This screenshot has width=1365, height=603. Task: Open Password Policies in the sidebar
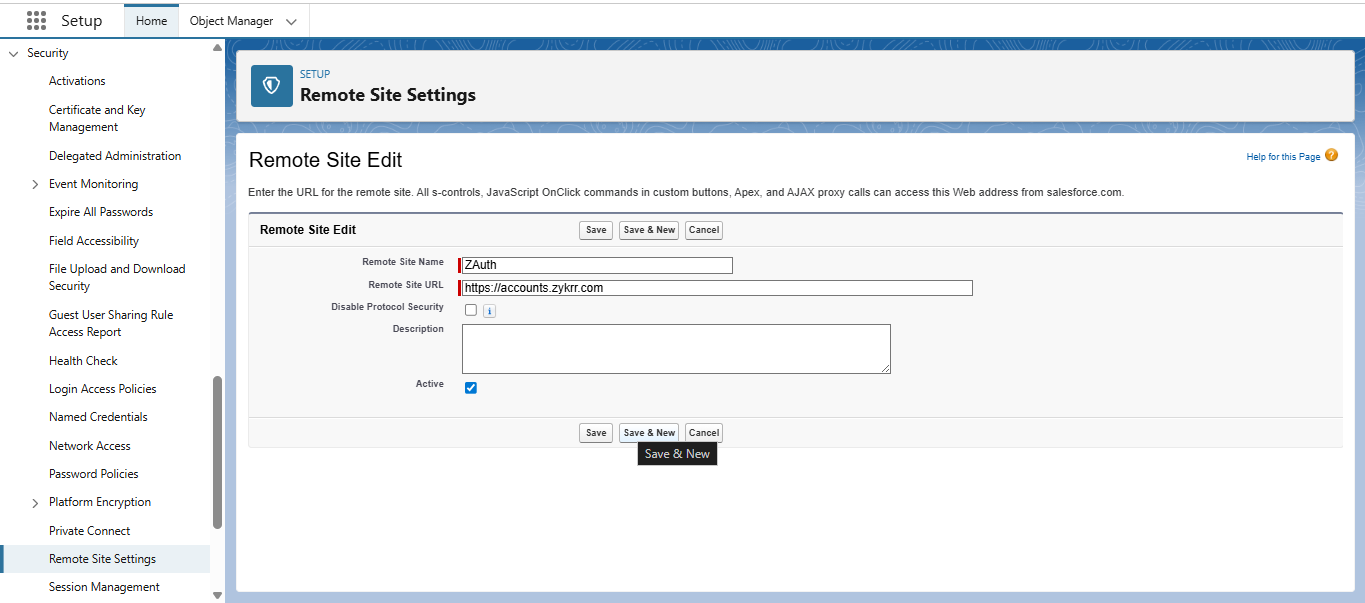pos(94,474)
